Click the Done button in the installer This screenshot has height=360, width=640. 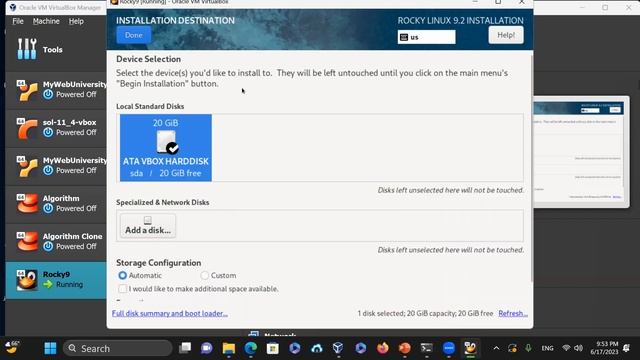133,35
